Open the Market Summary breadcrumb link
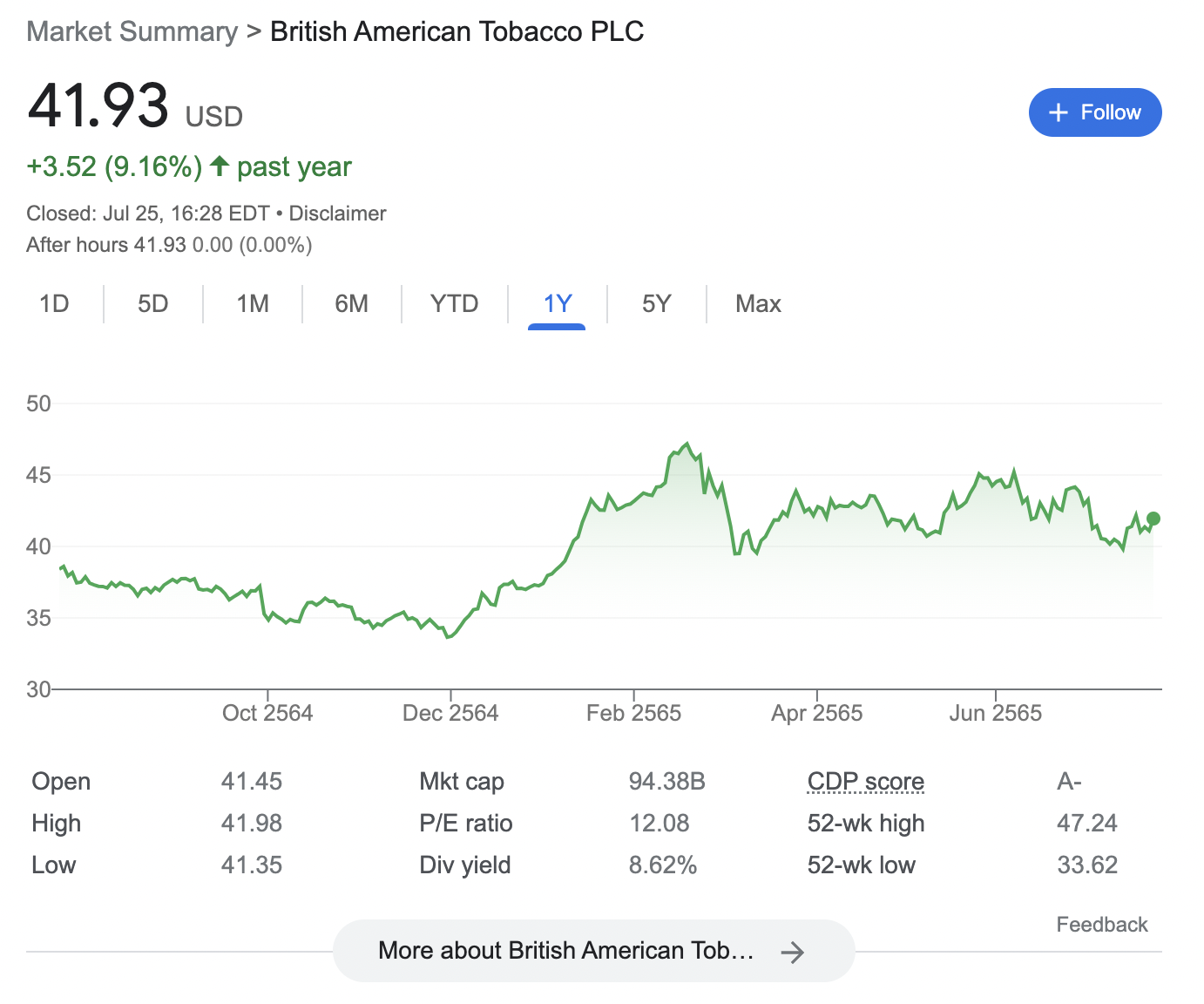The width and height of the screenshot is (1204, 1004). click(132, 31)
